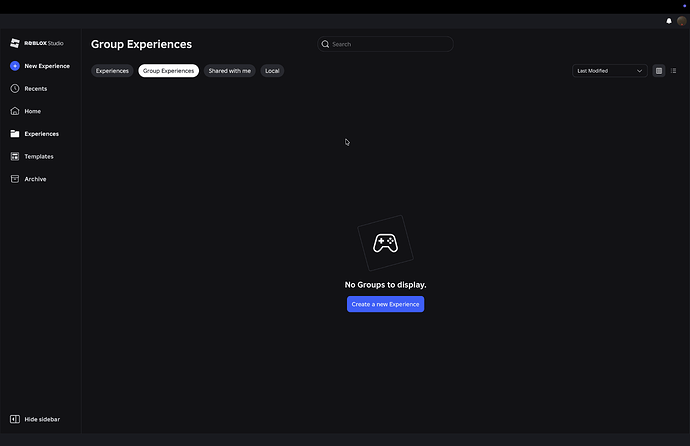
Task: Open the user profile avatar
Action: coord(682,21)
